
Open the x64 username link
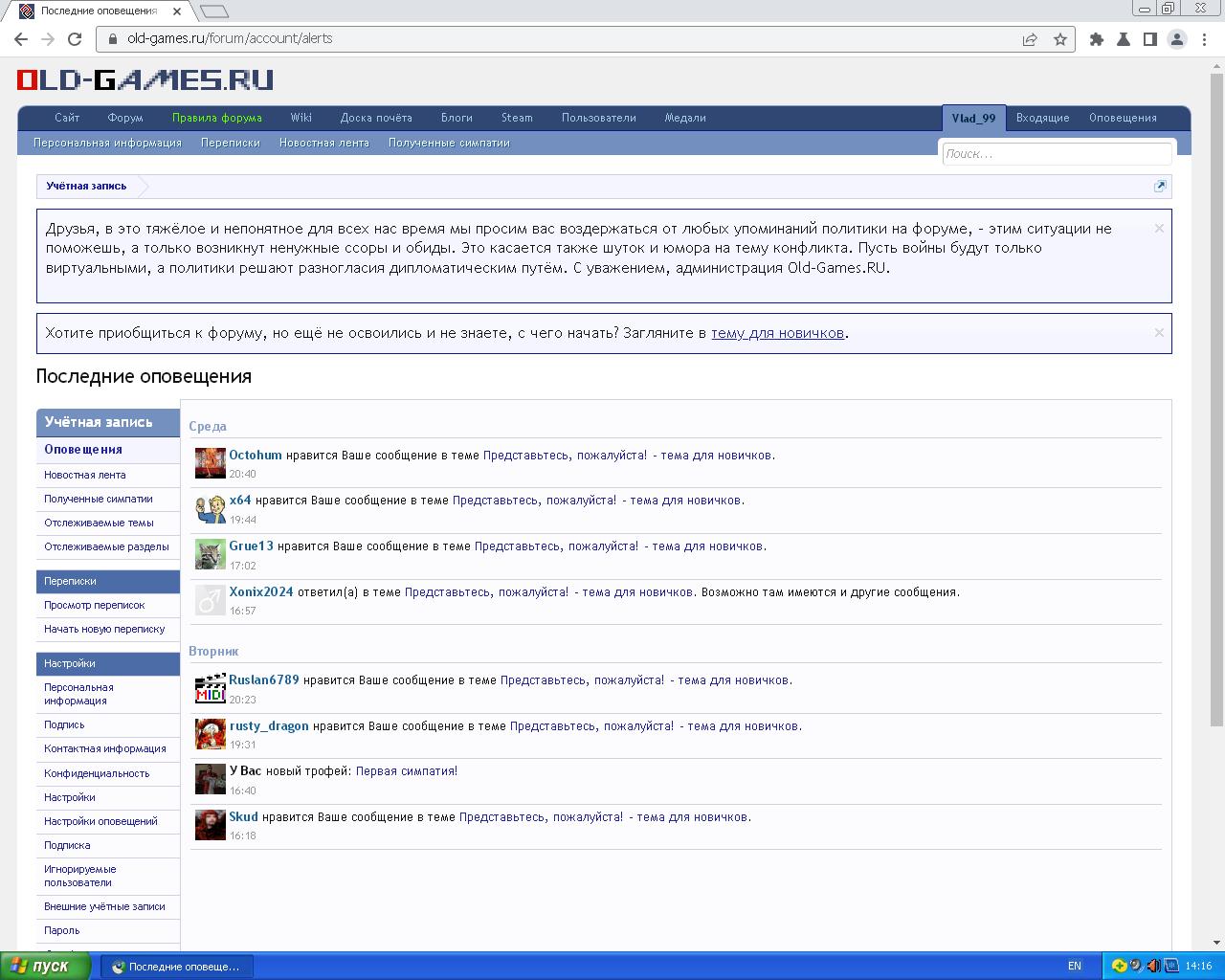coord(240,500)
